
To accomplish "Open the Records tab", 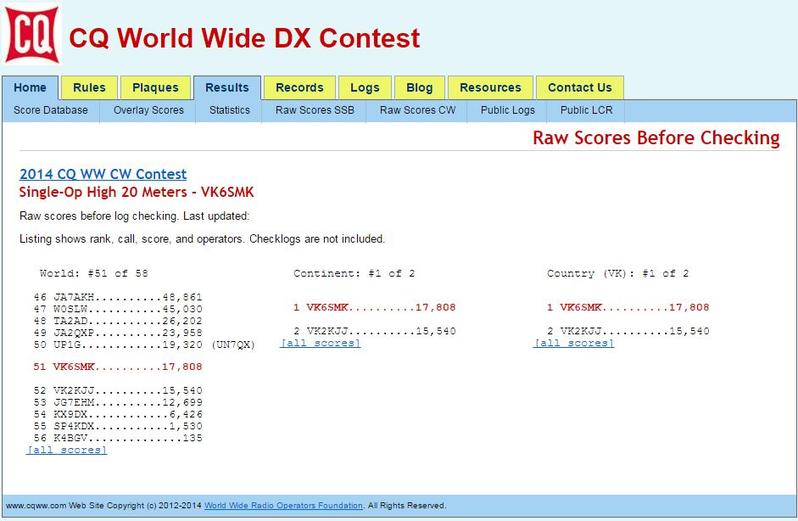I will pos(299,88).
